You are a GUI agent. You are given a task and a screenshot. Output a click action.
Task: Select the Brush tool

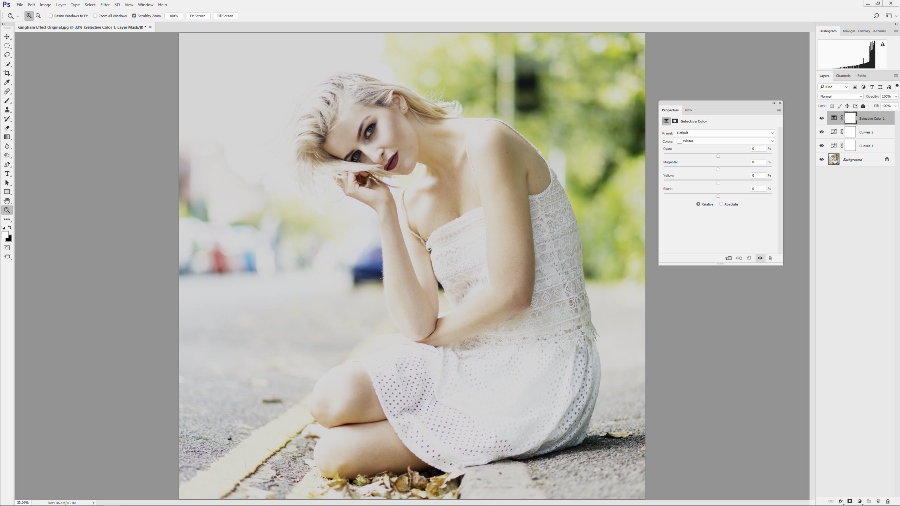7,101
